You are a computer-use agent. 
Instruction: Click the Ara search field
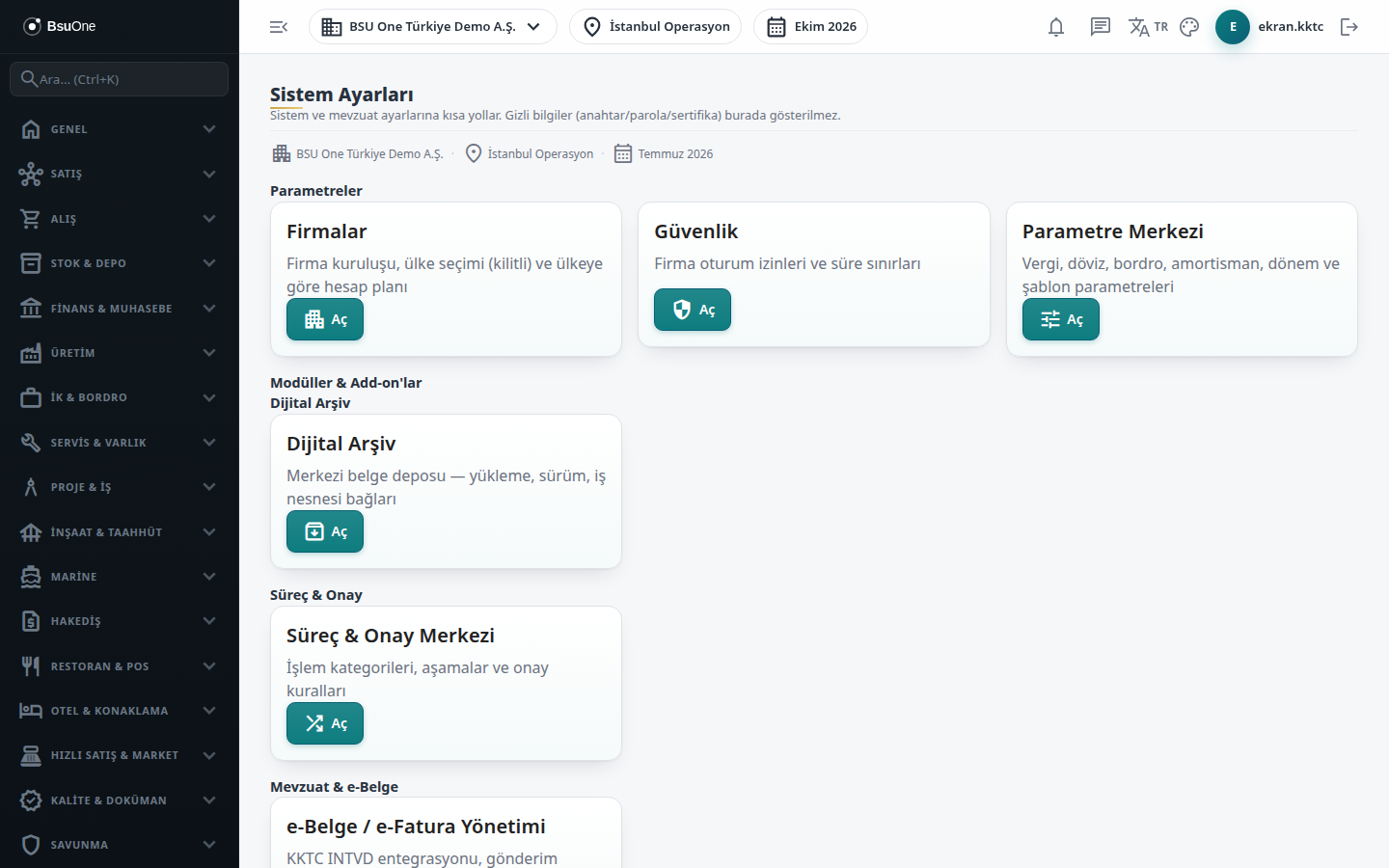pos(120,79)
